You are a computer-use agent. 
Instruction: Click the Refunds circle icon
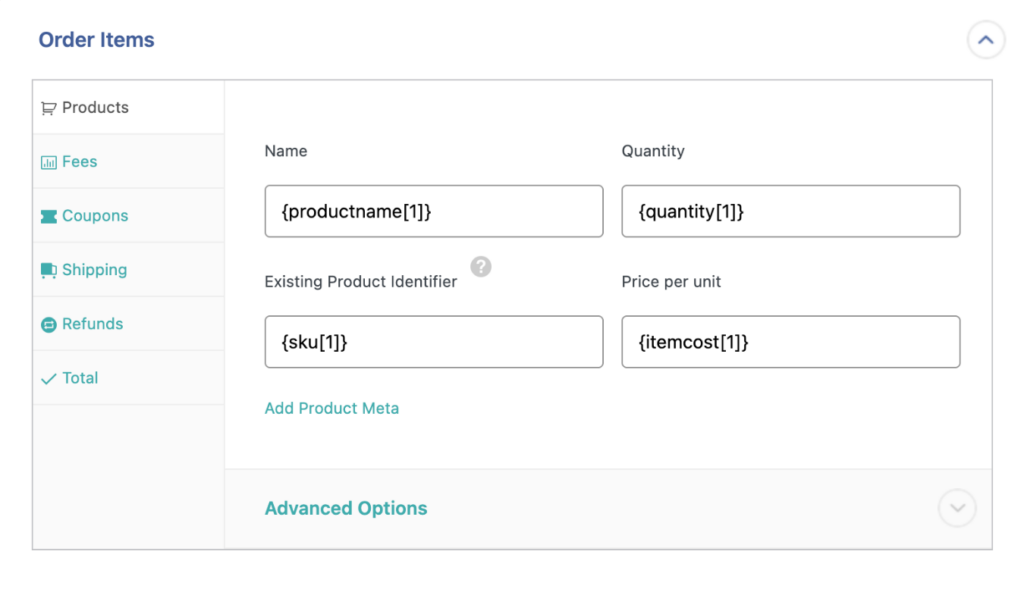pos(48,325)
